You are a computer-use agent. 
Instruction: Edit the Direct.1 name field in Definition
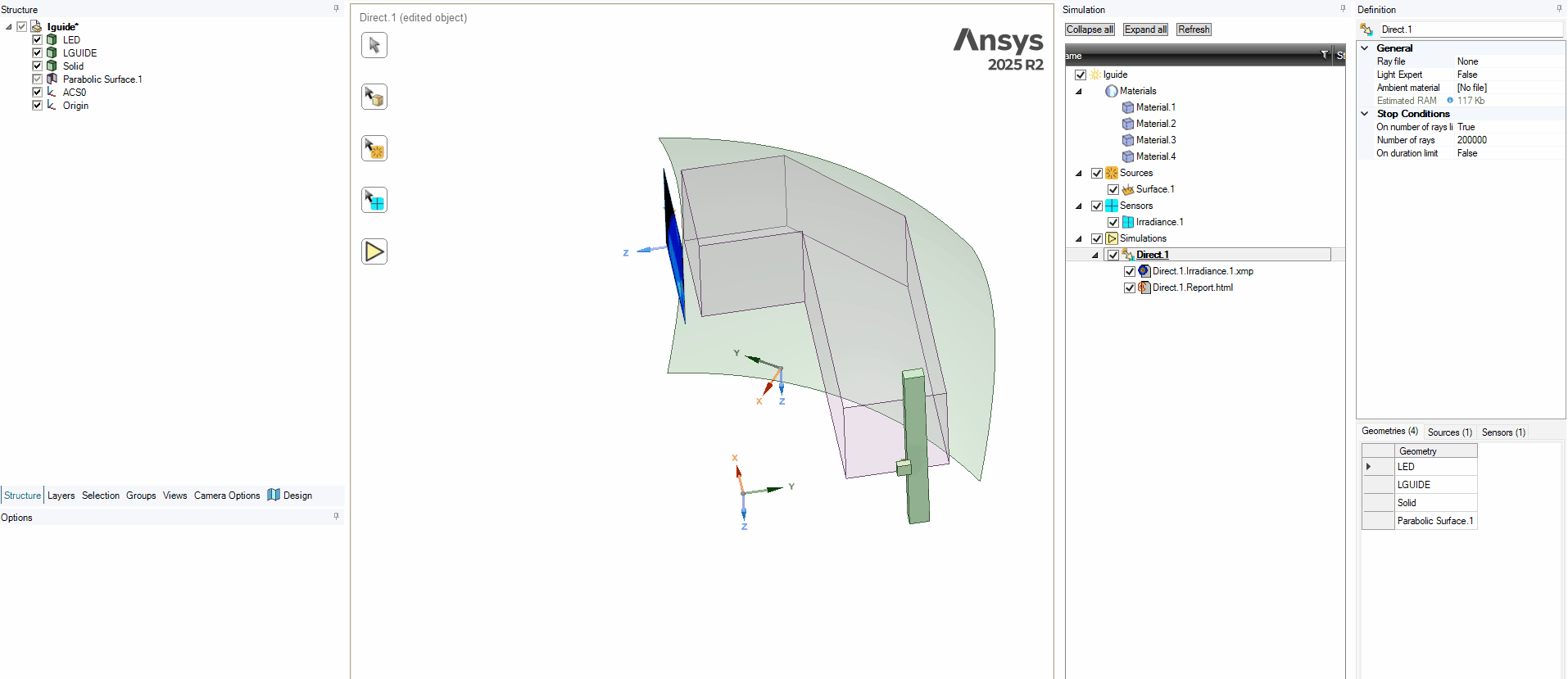point(1471,29)
